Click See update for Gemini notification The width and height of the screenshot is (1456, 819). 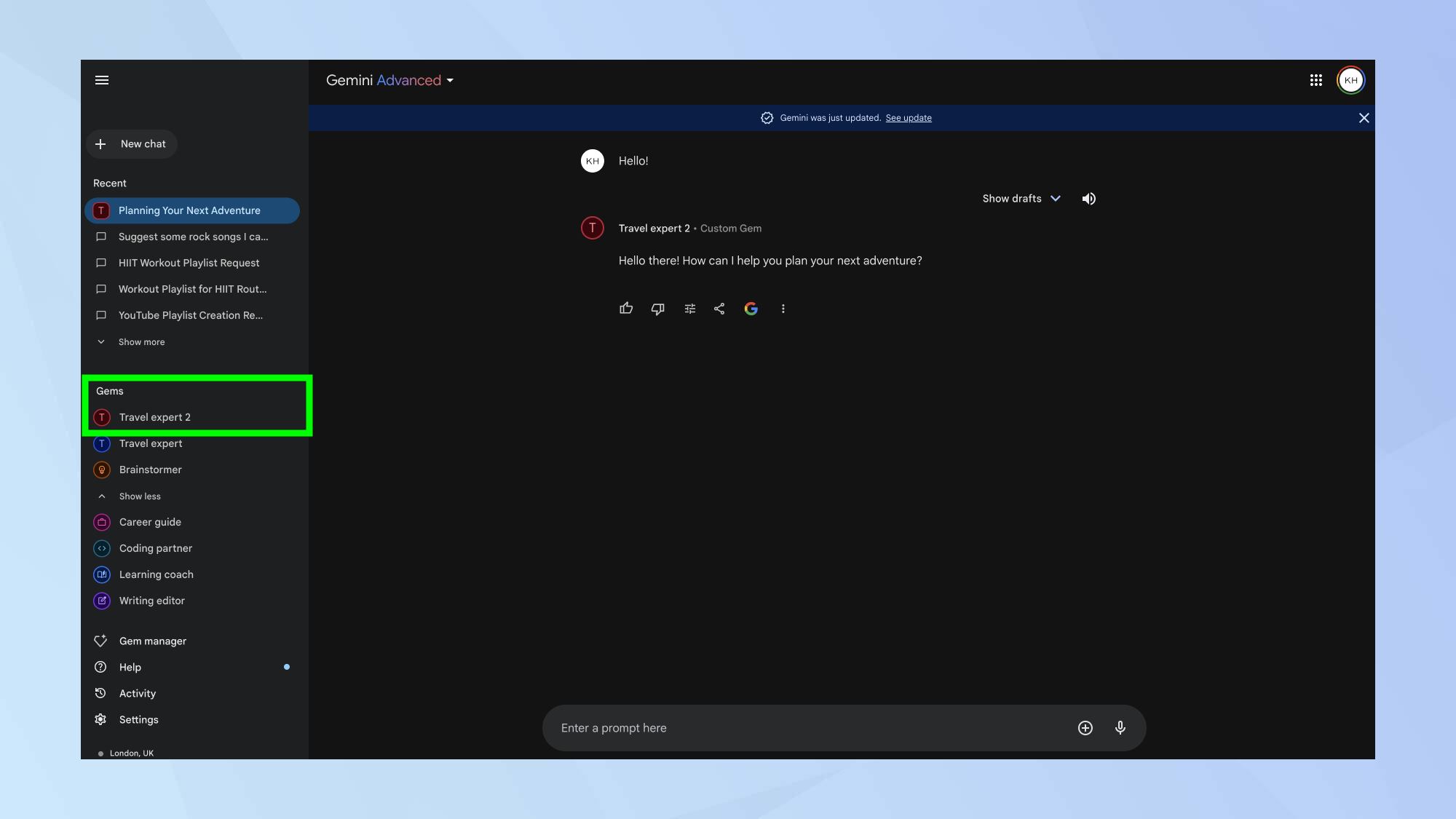(x=908, y=118)
